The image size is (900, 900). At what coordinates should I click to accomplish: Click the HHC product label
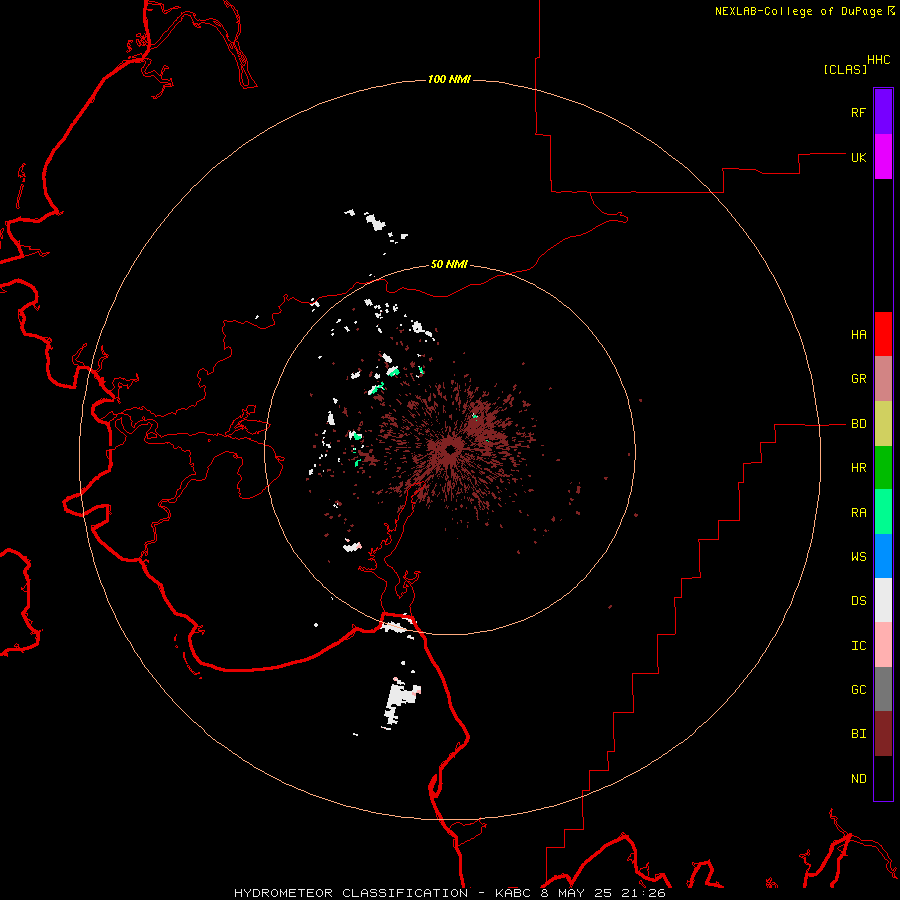click(879, 60)
